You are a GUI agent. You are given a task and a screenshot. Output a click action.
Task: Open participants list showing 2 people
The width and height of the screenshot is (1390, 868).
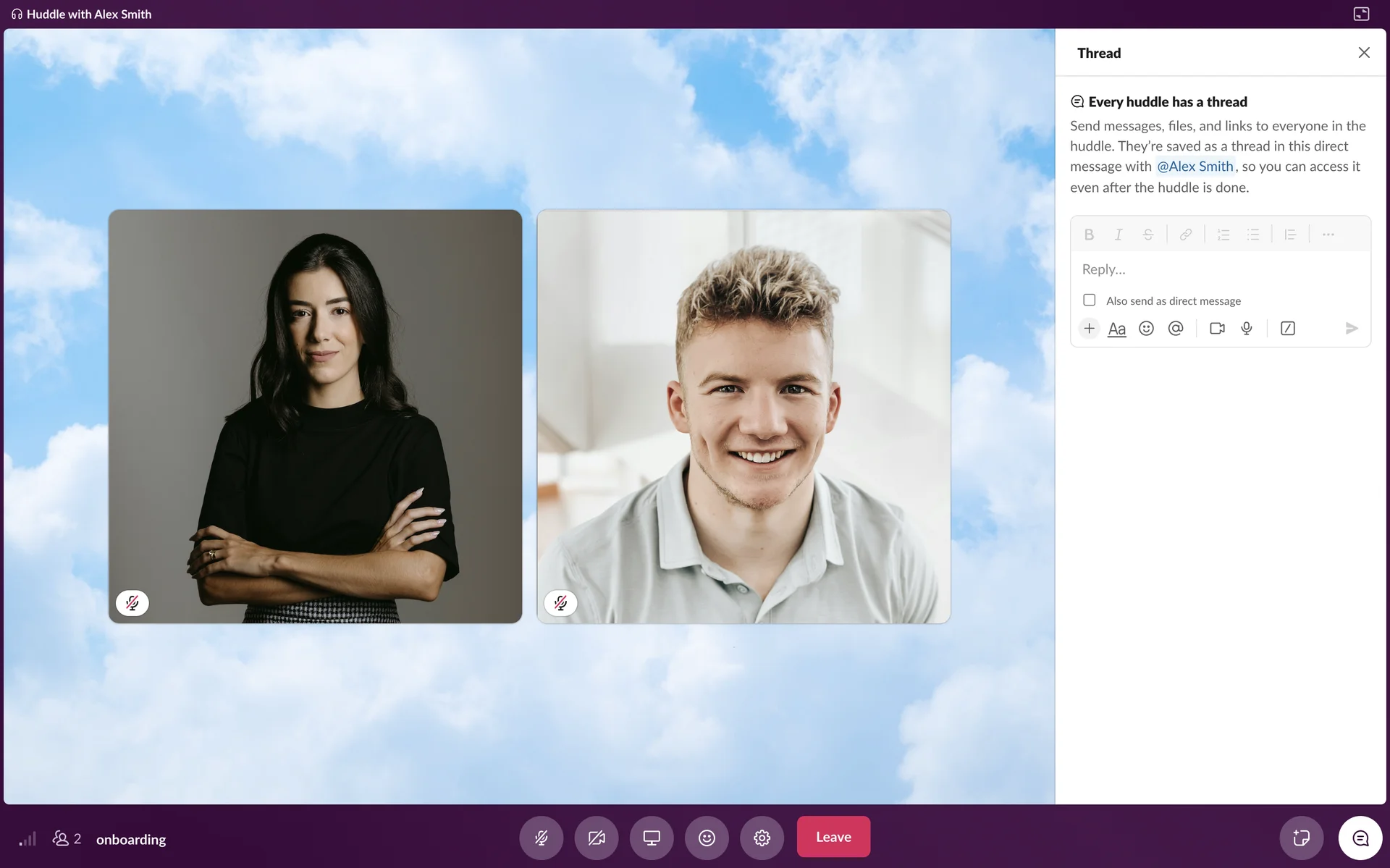(x=67, y=839)
